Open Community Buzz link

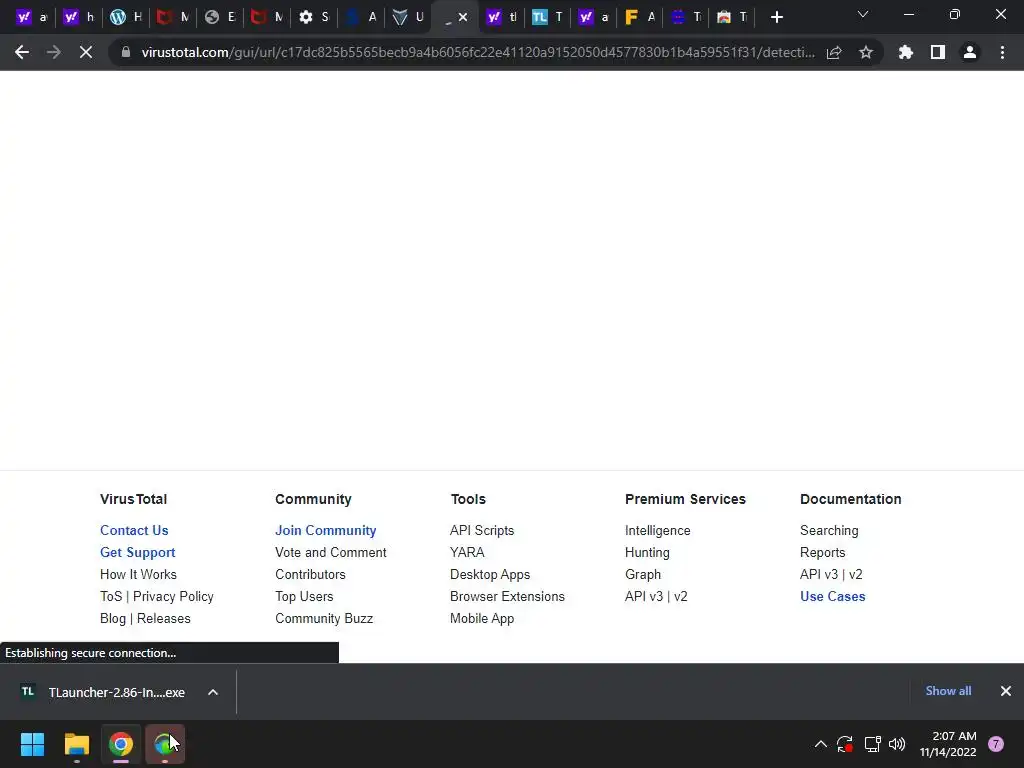[x=324, y=618]
